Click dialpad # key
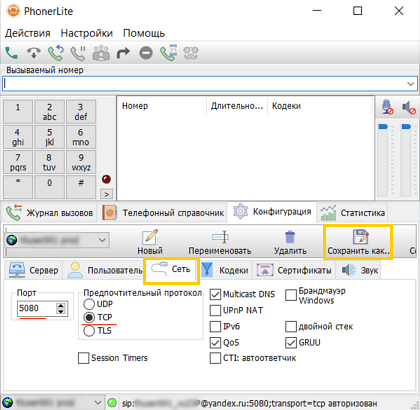 tap(81, 187)
